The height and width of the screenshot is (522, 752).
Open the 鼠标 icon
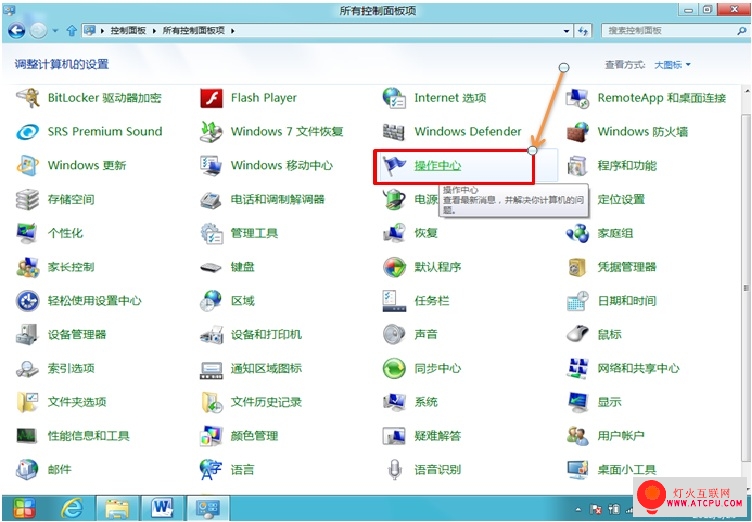[577, 334]
